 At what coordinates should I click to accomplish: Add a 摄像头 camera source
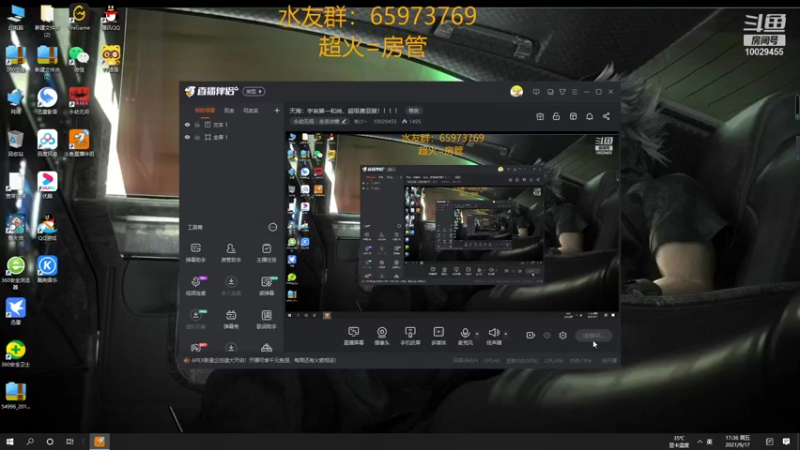(x=382, y=336)
